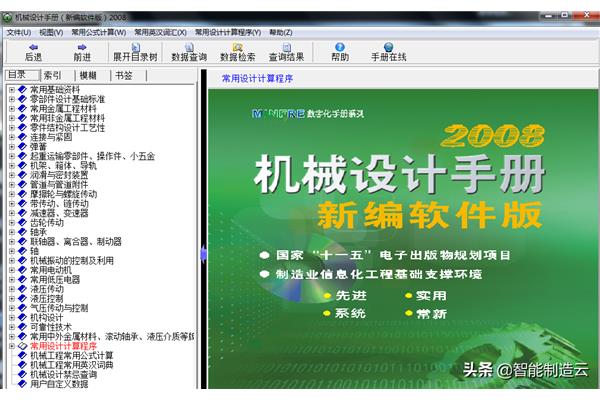This screenshot has height=400, width=600.
Task: Open the 视图(V) menu
Action: click(x=51, y=33)
